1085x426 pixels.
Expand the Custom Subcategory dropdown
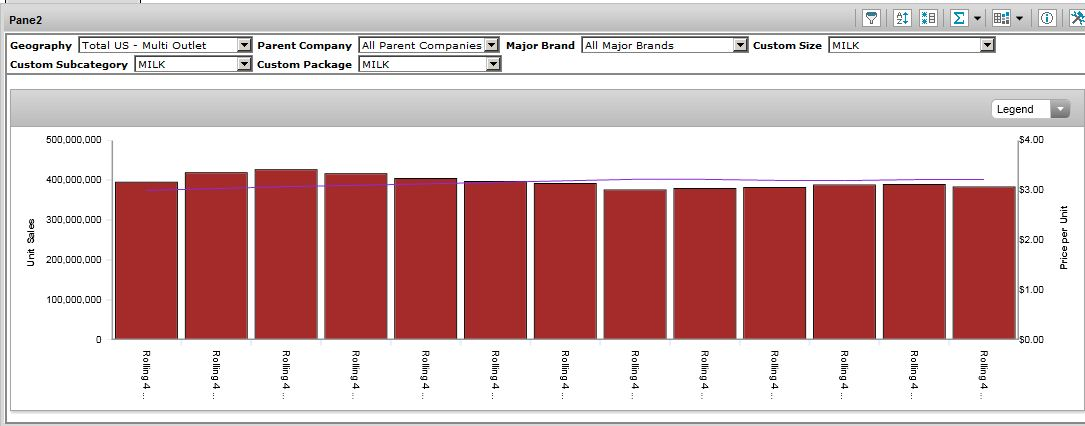point(244,64)
